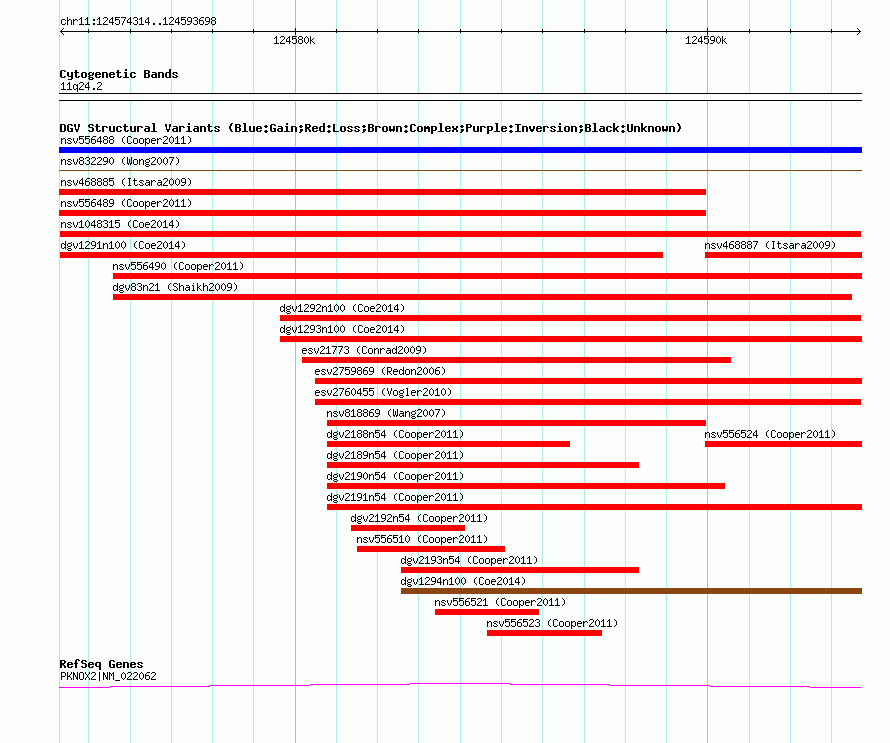Click nsv556523 (Cooper2011) label
The width and height of the screenshot is (890, 743).
552,623
